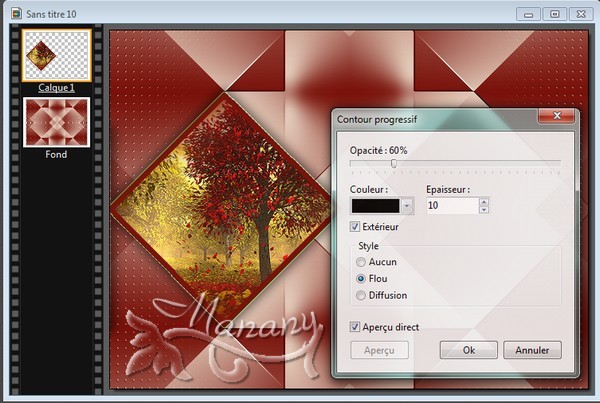
Task: Close the Sans titre 10 window
Action: click(x=581, y=15)
